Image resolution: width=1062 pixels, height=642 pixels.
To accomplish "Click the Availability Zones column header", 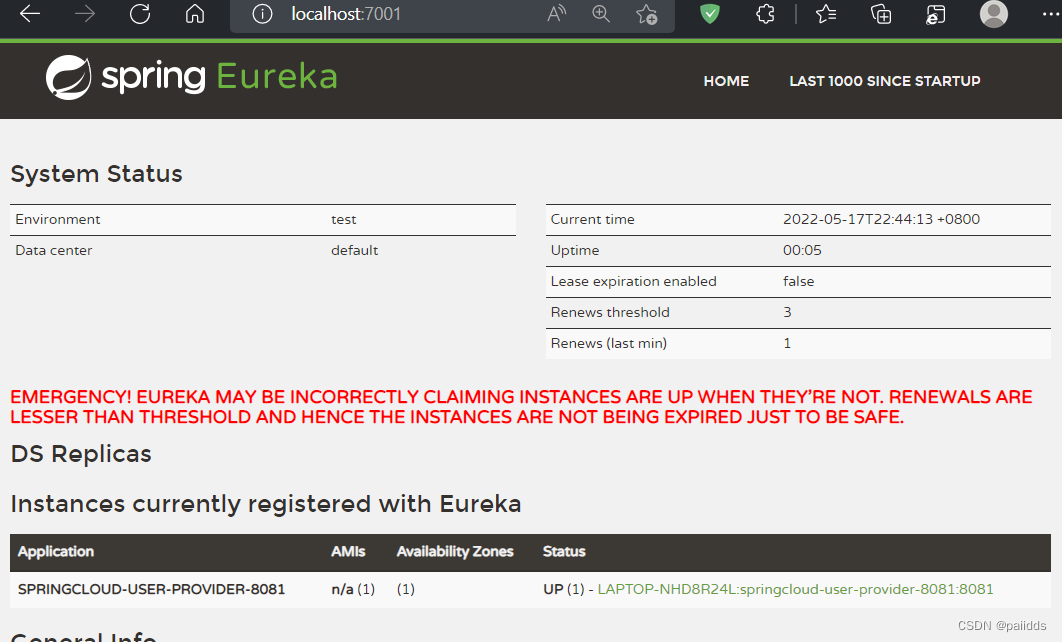I will tap(455, 552).
